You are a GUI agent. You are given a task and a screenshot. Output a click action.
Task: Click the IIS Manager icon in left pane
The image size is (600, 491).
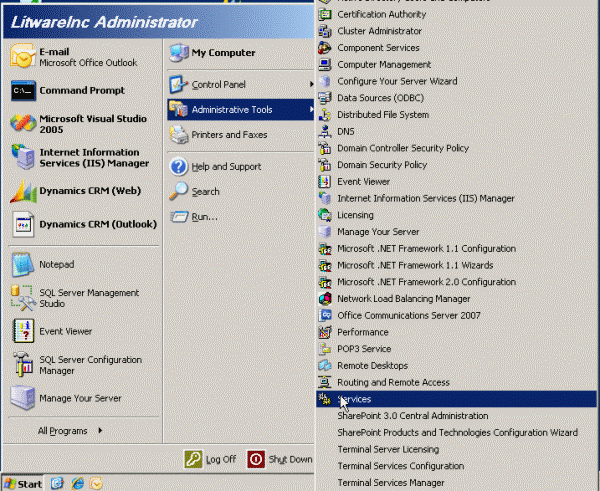click(23, 157)
